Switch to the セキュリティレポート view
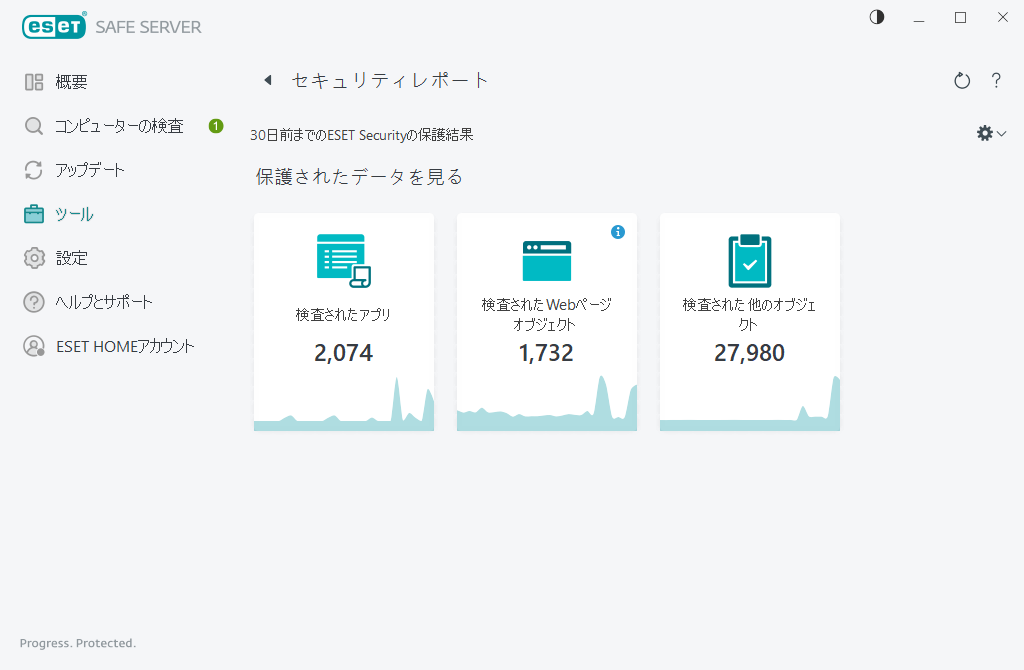This screenshot has width=1024, height=670. coord(390,79)
